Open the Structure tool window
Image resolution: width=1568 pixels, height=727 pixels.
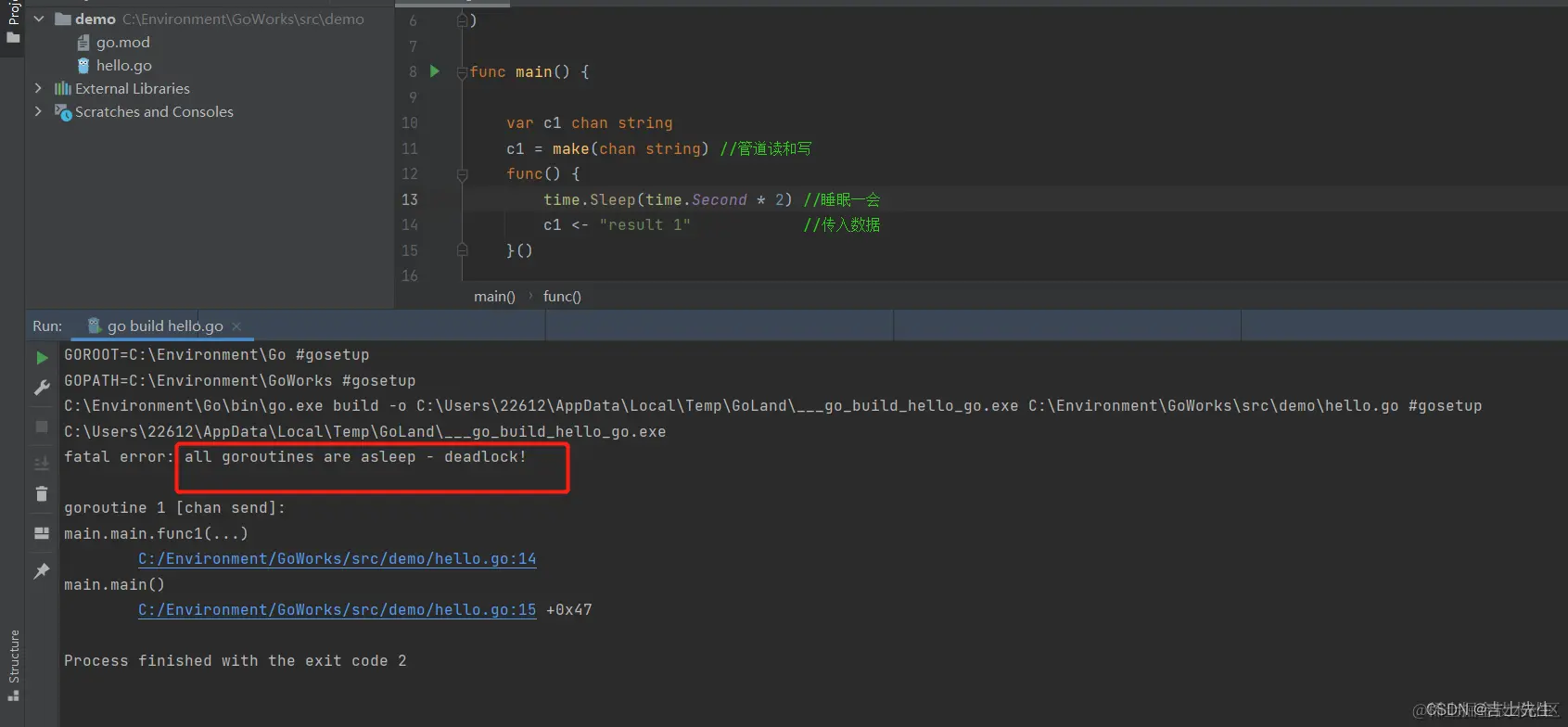[x=13, y=665]
